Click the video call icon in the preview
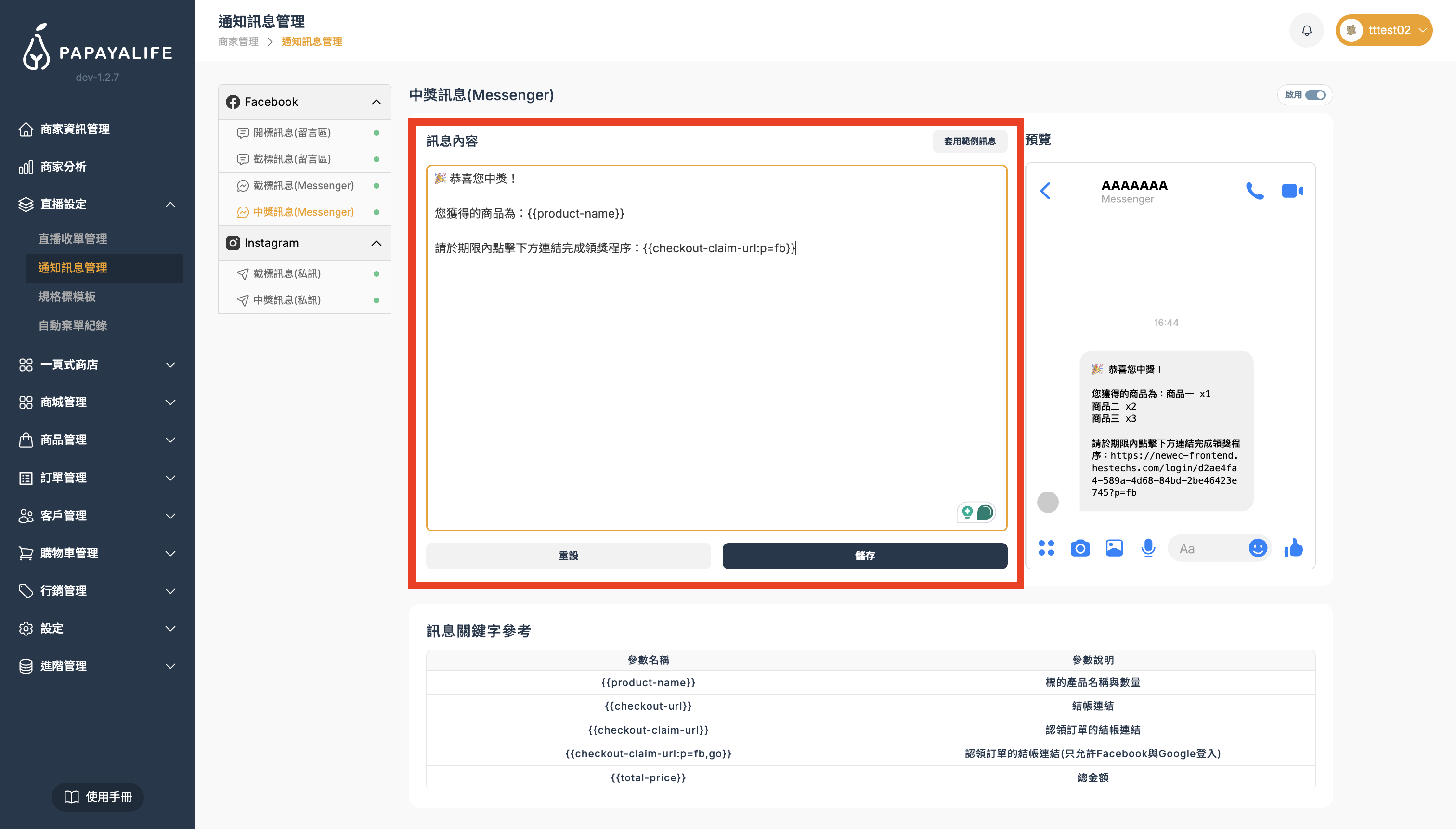1456x829 pixels. click(x=1292, y=191)
